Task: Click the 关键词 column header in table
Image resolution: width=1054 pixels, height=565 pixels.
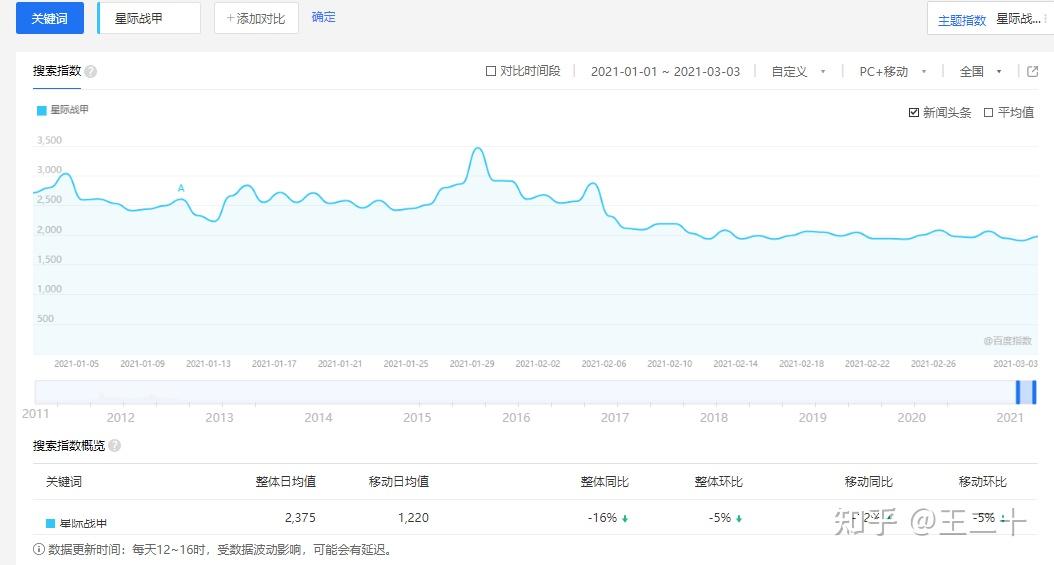Action: pos(64,482)
